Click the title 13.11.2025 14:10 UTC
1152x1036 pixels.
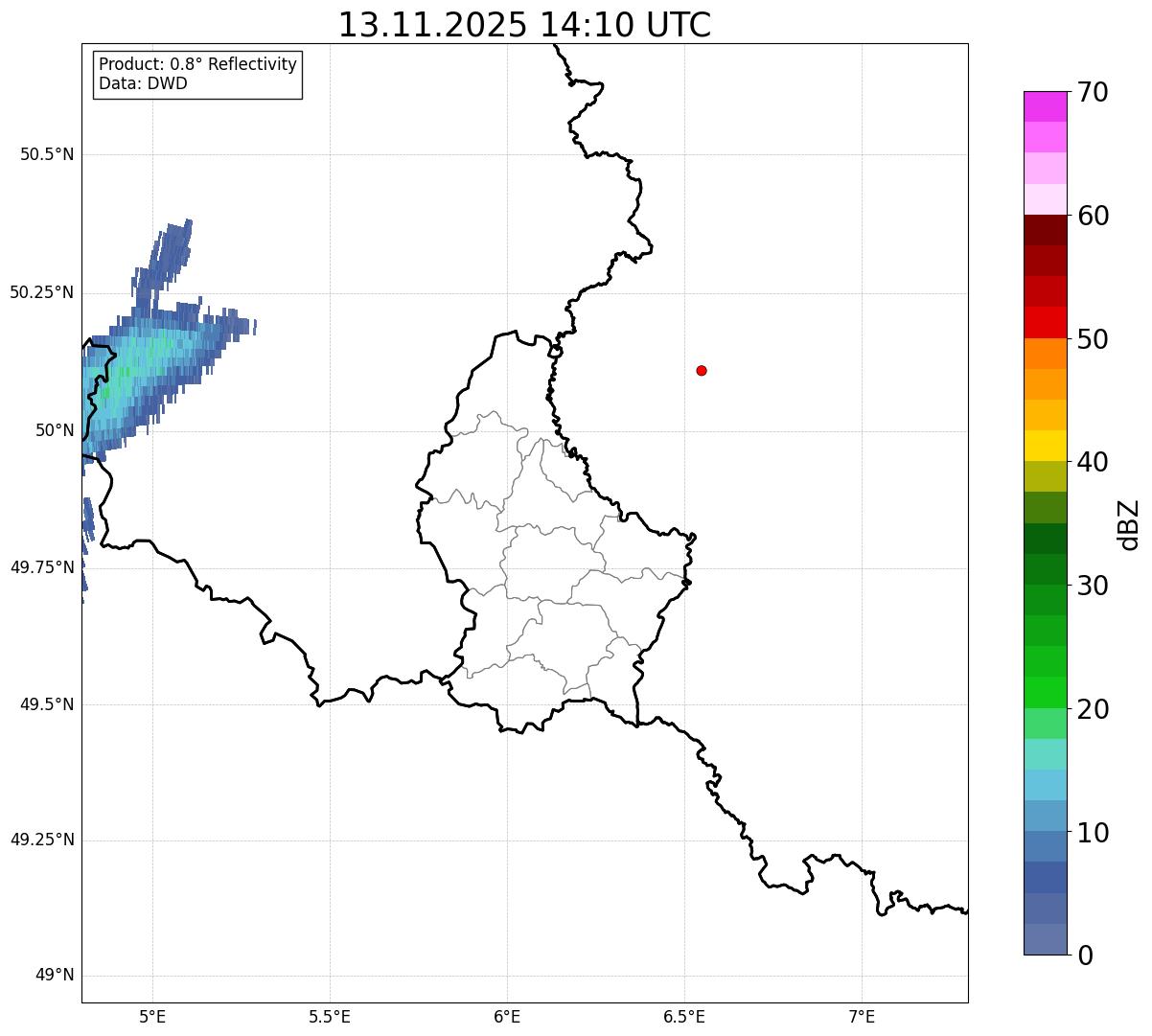[x=524, y=25]
